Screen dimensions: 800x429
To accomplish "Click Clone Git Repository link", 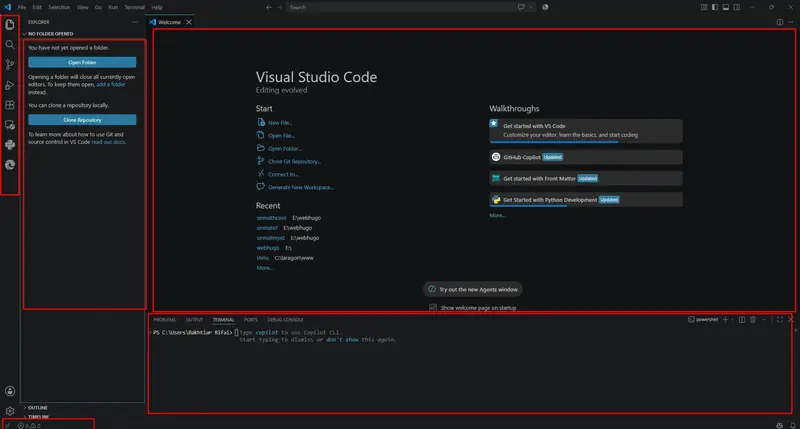I will (294, 161).
